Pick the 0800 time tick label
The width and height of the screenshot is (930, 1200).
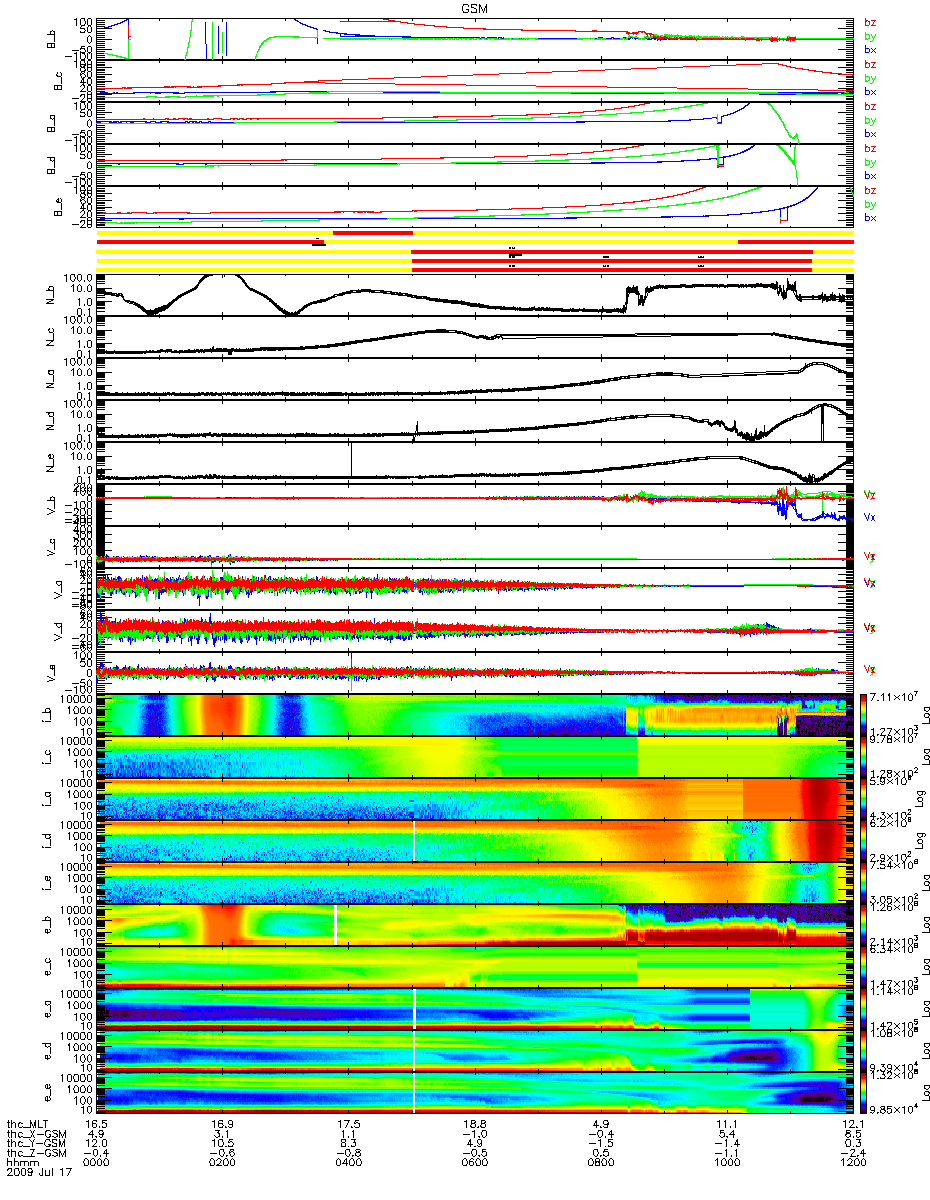point(601,1163)
